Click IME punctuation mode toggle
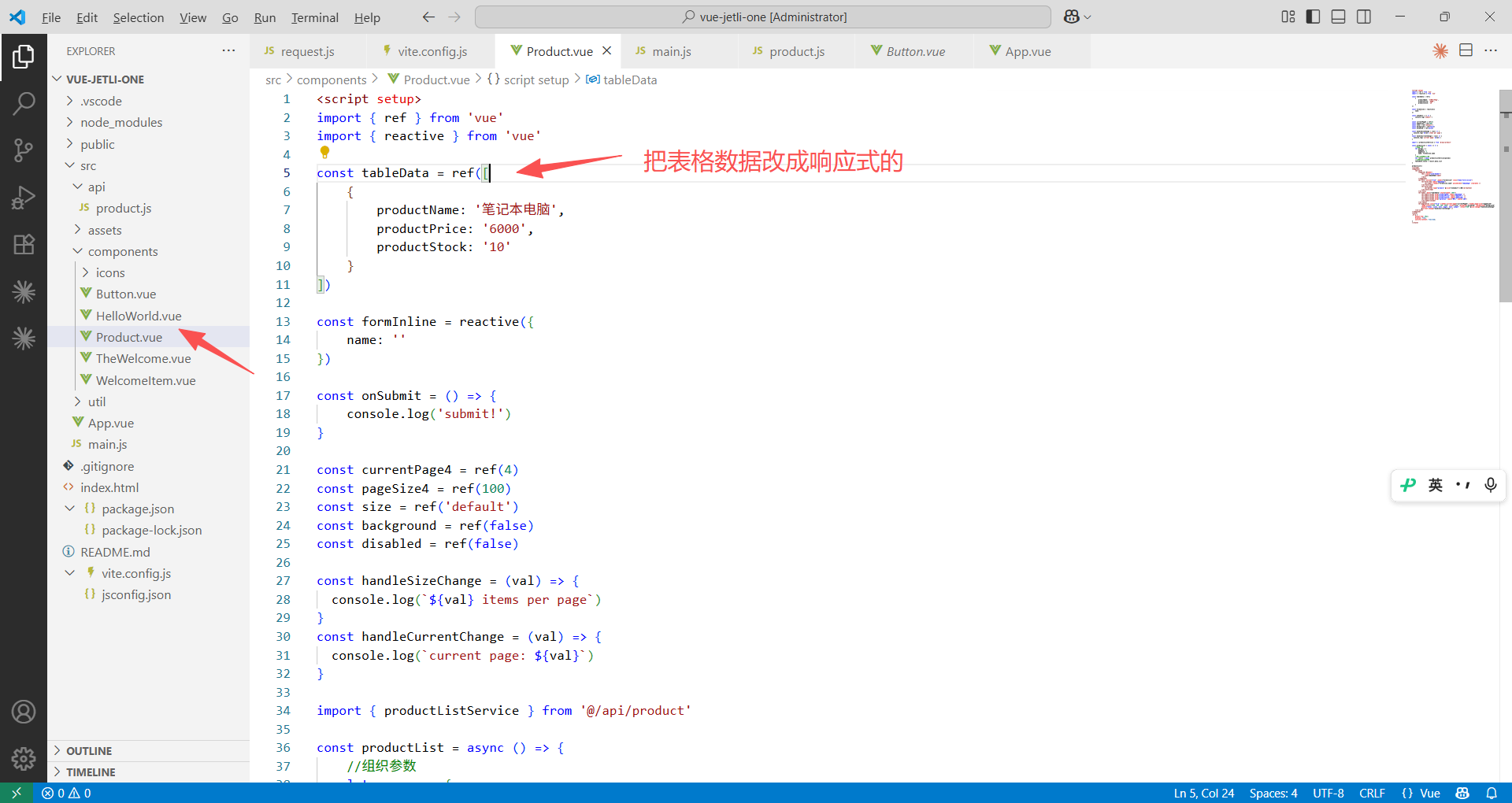Viewport: 1512px width, 803px height. point(1462,485)
